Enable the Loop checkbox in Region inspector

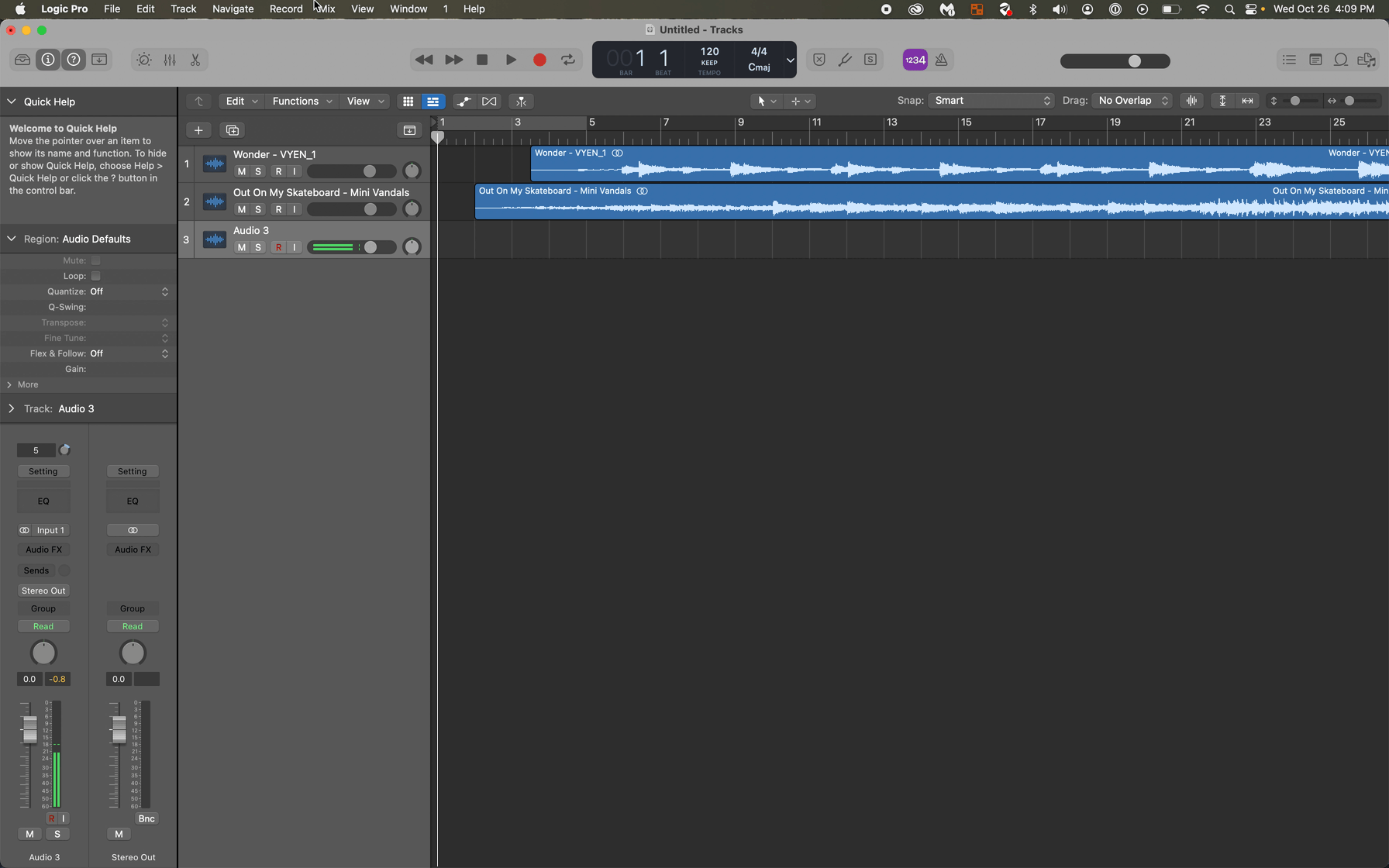click(x=96, y=276)
